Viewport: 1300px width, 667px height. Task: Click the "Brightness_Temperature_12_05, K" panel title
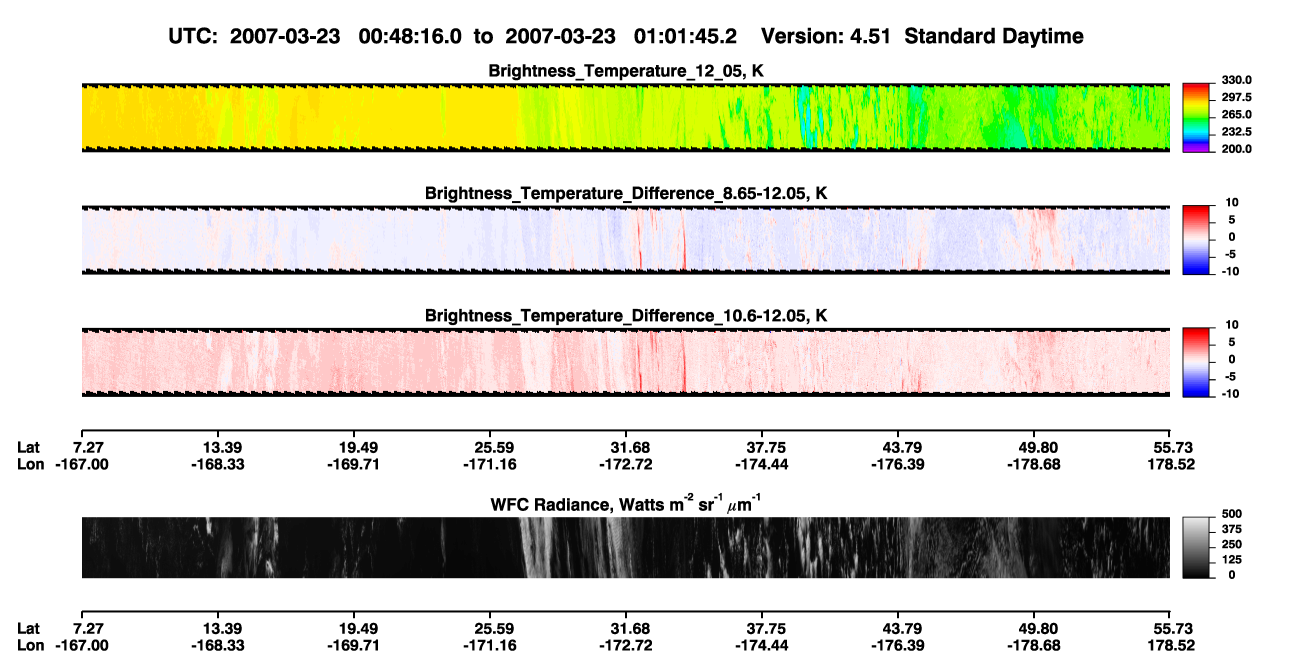(626, 70)
